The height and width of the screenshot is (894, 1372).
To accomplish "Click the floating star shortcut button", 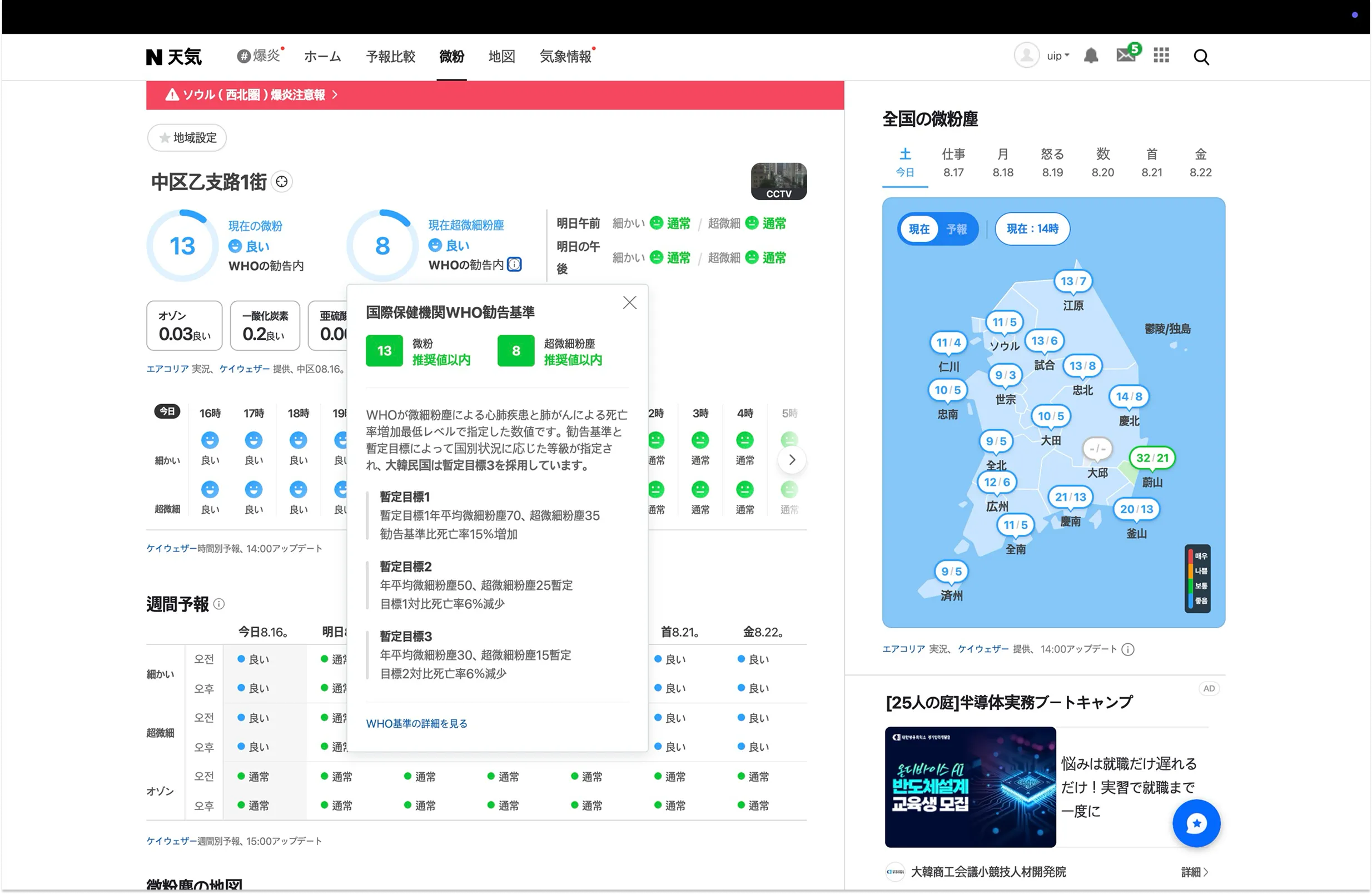I will [1196, 823].
